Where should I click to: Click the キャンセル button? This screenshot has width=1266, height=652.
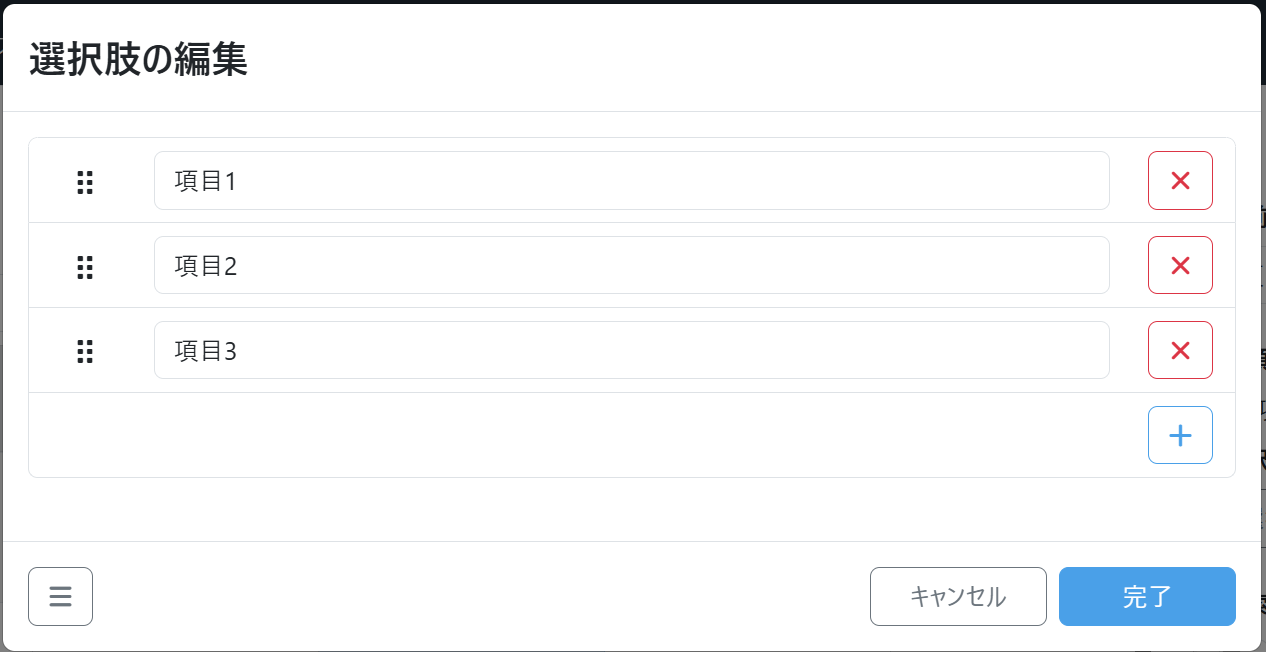pos(958,597)
